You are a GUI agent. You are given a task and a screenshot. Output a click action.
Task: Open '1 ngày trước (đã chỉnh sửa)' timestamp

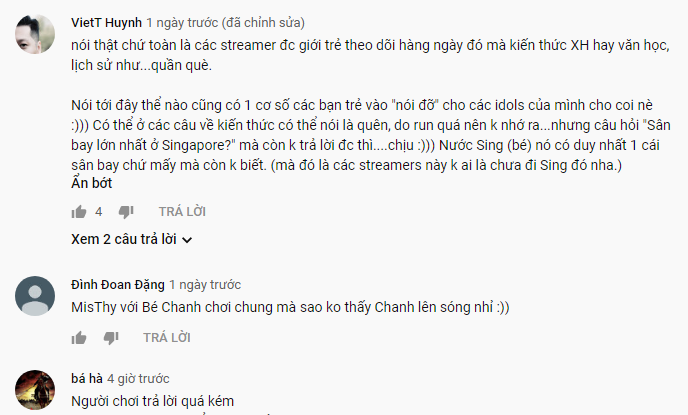coord(226,22)
